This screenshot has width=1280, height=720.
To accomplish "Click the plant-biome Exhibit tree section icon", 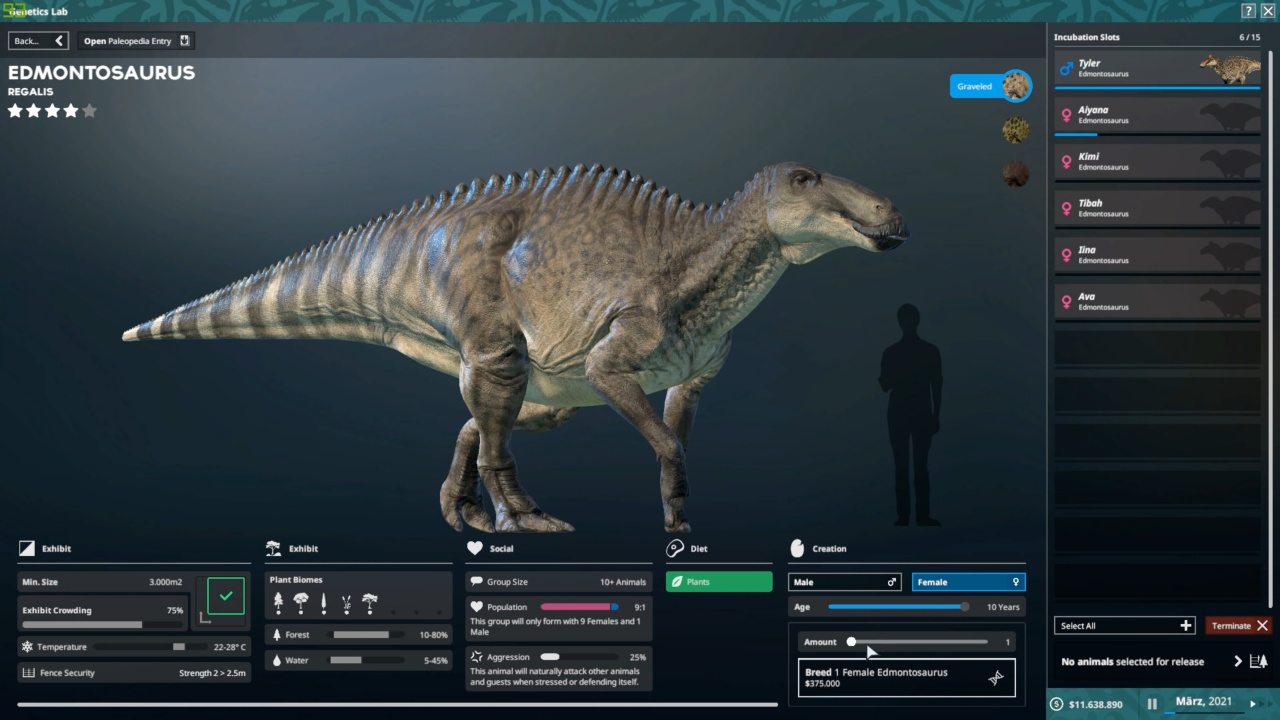I will [x=273, y=548].
